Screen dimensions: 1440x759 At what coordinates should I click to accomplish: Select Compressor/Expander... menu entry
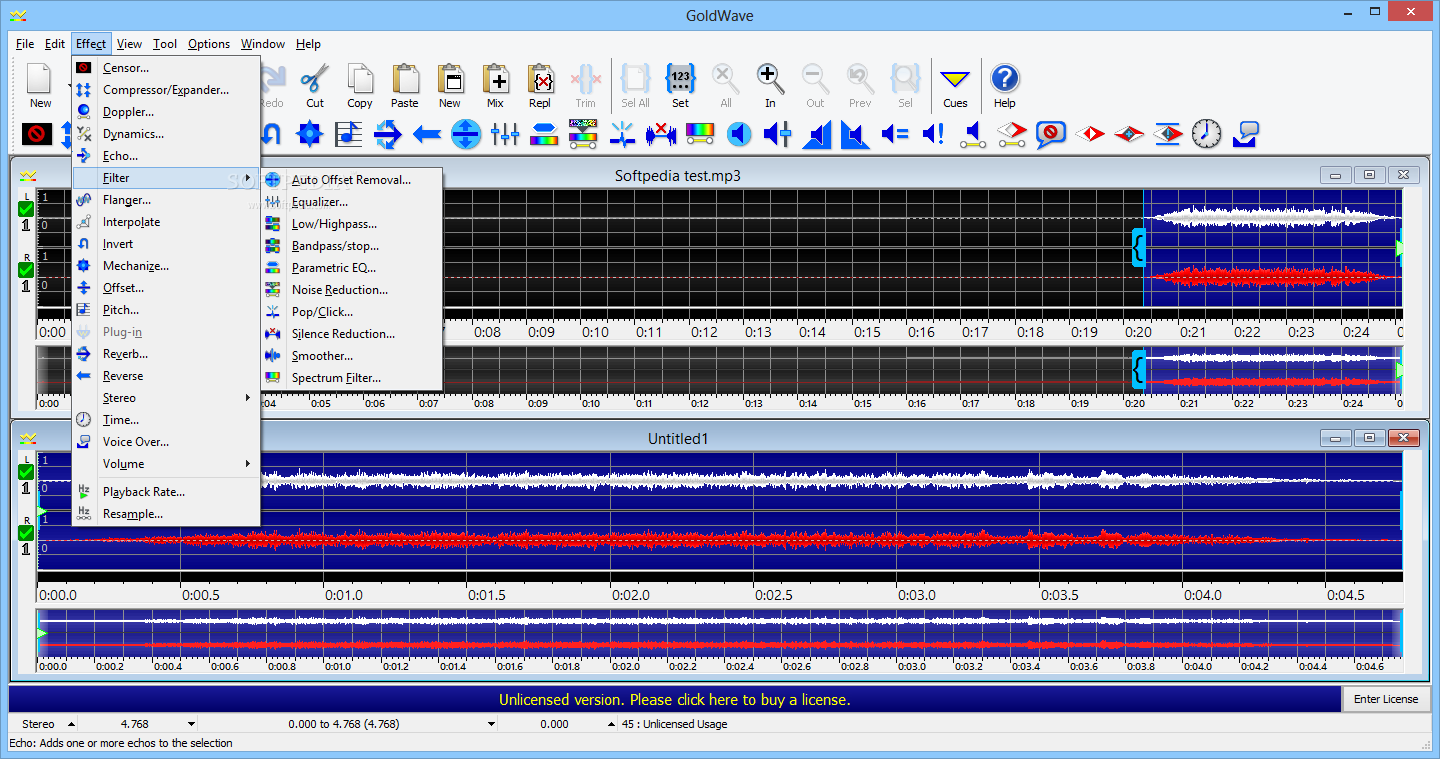pos(165,90)
